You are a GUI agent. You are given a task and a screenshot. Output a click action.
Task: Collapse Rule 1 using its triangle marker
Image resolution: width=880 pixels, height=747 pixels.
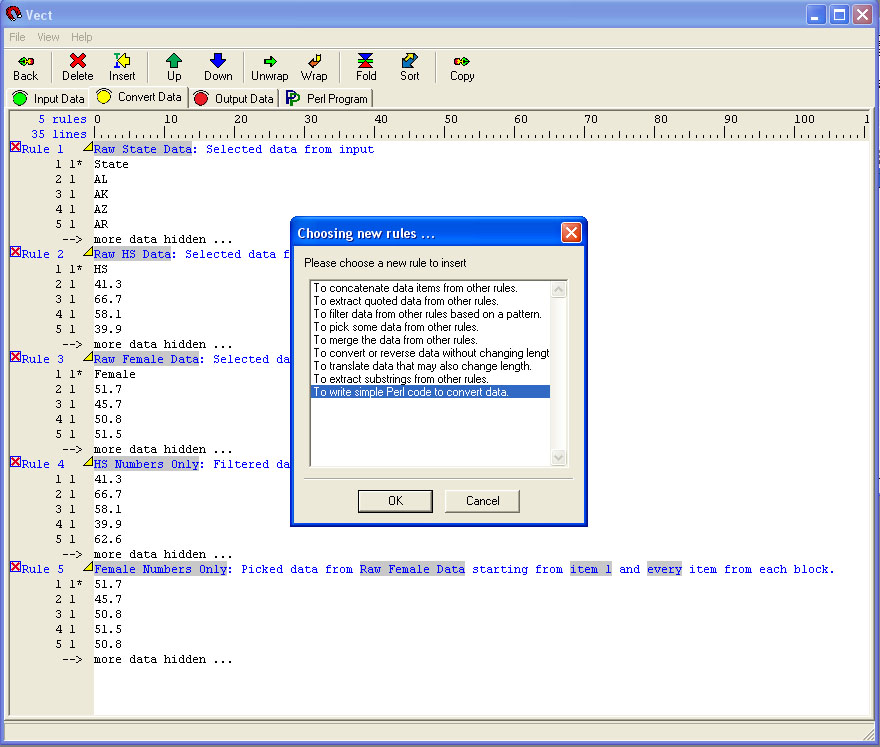click(88, 147)
